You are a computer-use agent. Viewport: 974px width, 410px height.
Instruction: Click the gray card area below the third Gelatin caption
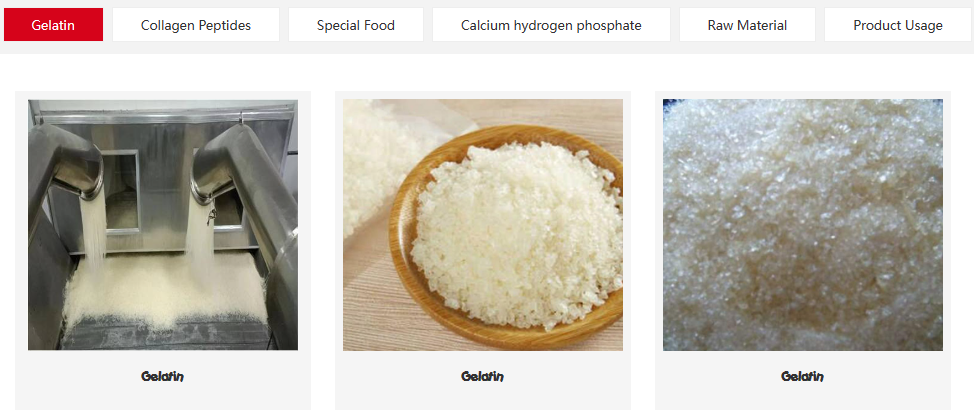[x=803, y=398]
